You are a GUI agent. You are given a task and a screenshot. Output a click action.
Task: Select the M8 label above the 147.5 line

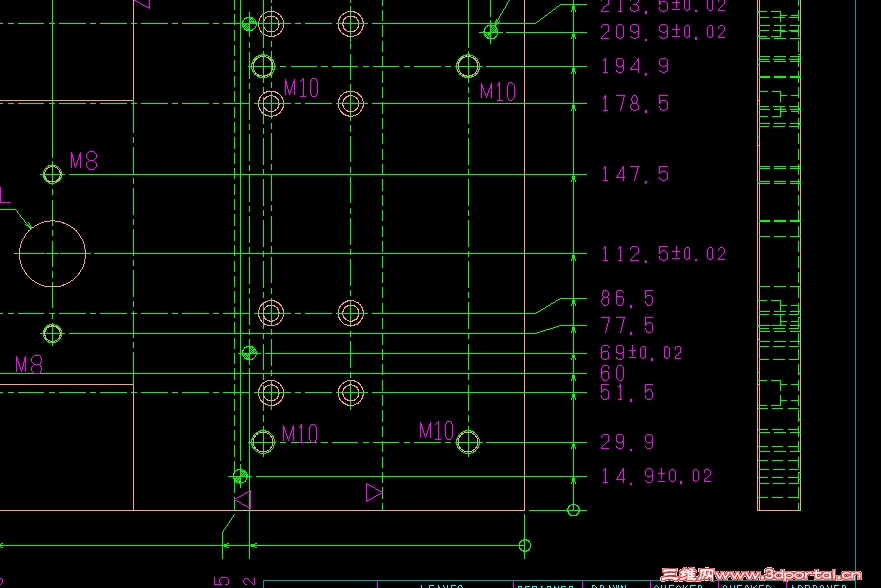point(84,161)
